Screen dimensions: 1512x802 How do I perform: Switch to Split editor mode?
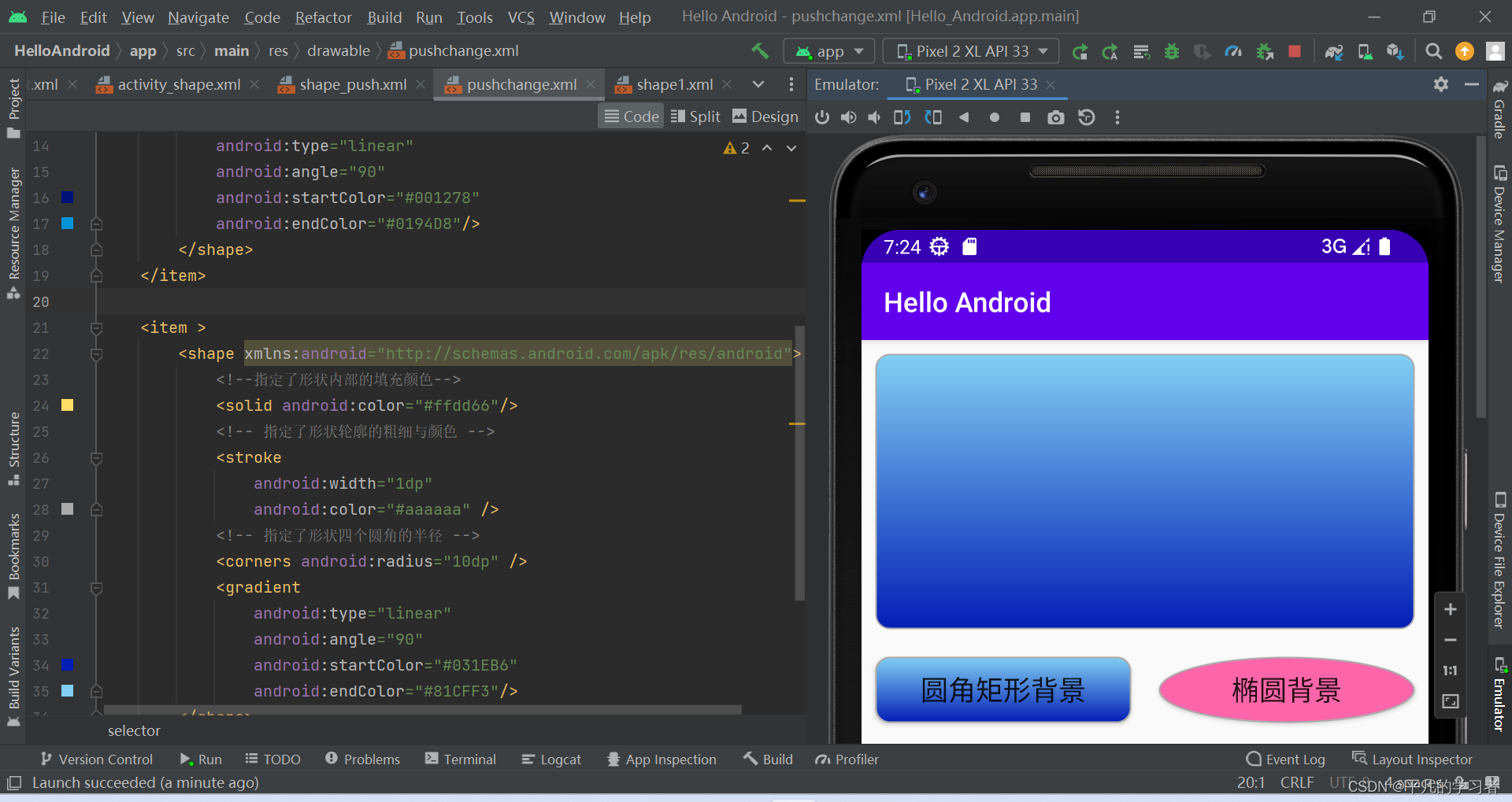click(x=695, y=116)
